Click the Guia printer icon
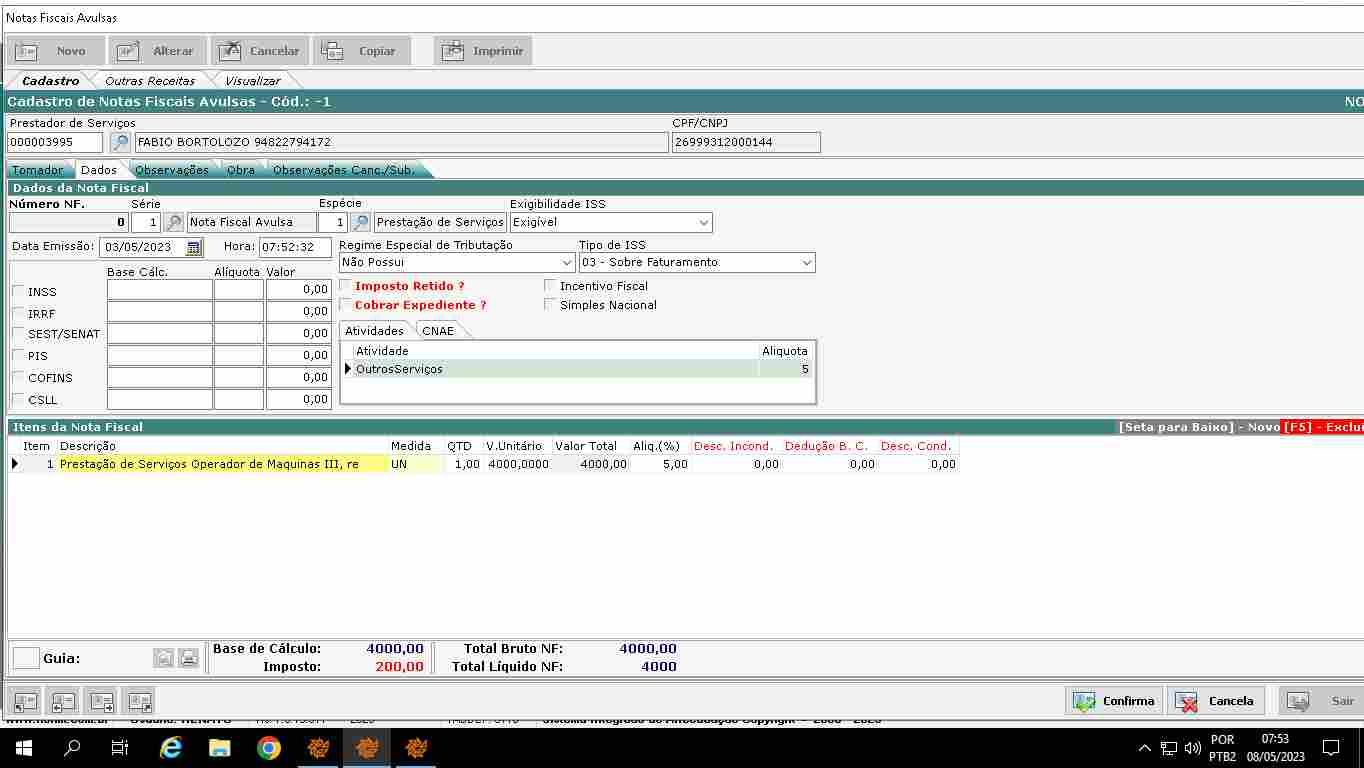1364x768 pixels. pyautogui.click(x=188, y=658)
